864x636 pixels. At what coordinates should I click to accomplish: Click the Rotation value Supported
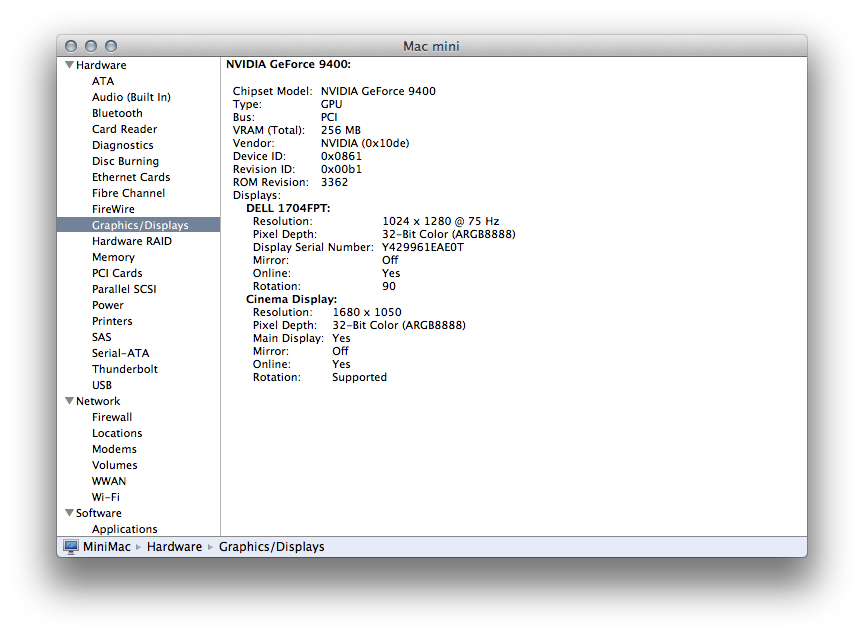360,378
